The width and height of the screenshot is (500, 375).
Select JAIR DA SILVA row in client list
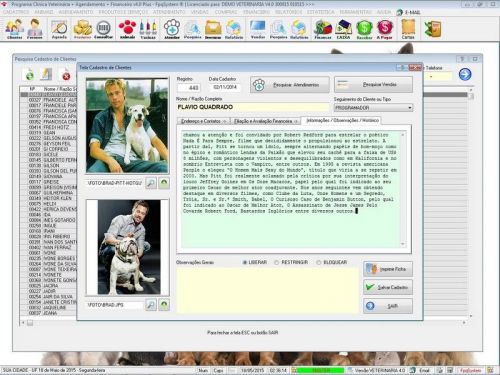click(48, 296)
